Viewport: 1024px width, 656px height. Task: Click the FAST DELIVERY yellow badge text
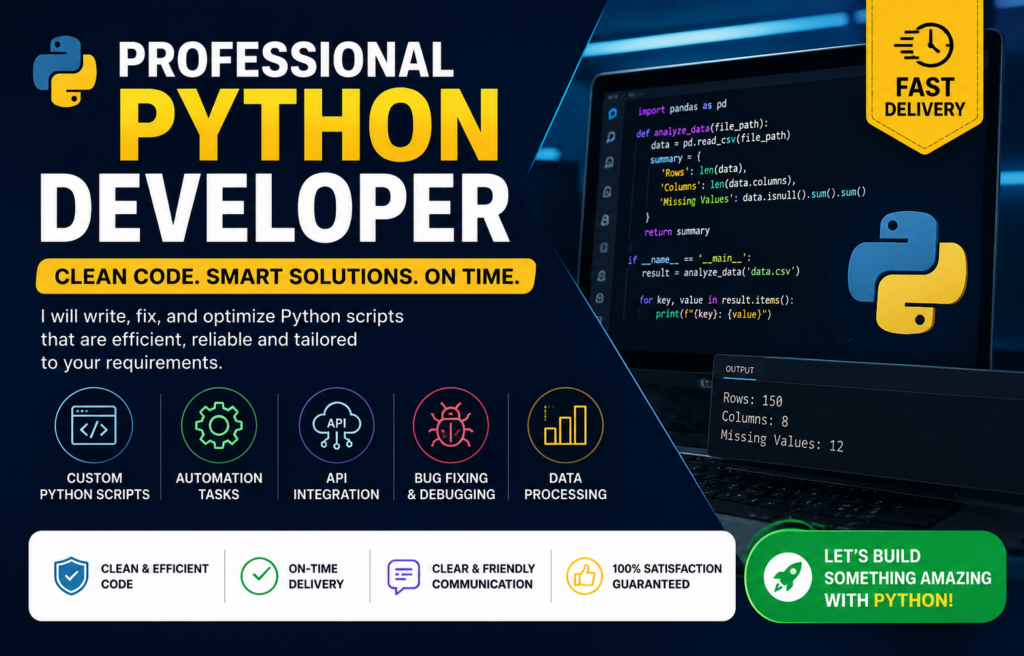click(x=925, y=97)
